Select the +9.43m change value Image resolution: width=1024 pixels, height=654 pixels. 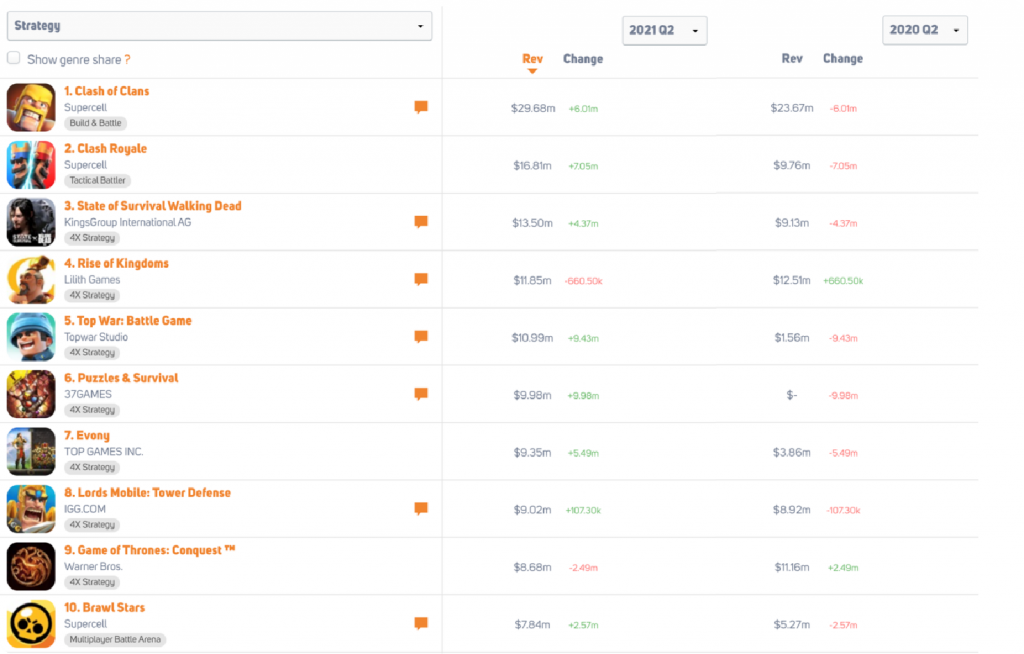[583, 339]
